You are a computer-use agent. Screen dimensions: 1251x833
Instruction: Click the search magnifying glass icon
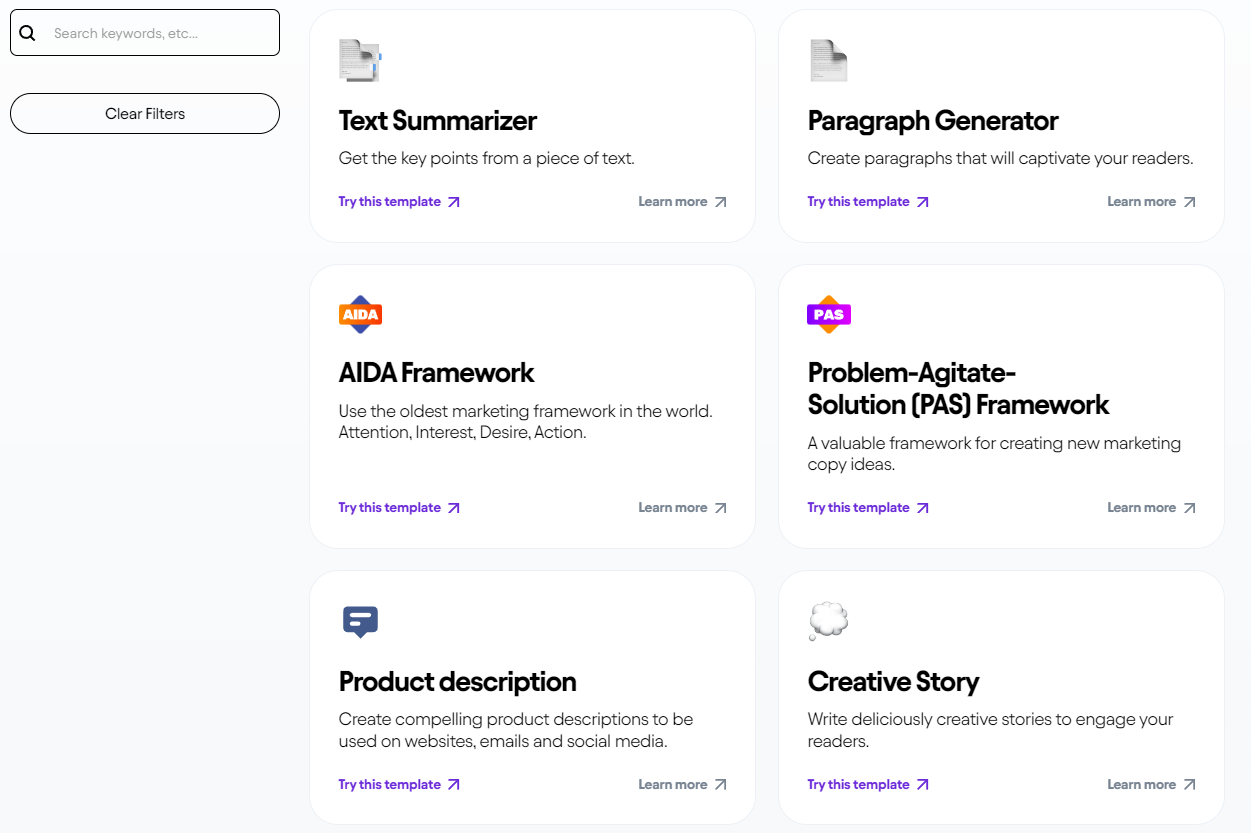tap(28, 33)
